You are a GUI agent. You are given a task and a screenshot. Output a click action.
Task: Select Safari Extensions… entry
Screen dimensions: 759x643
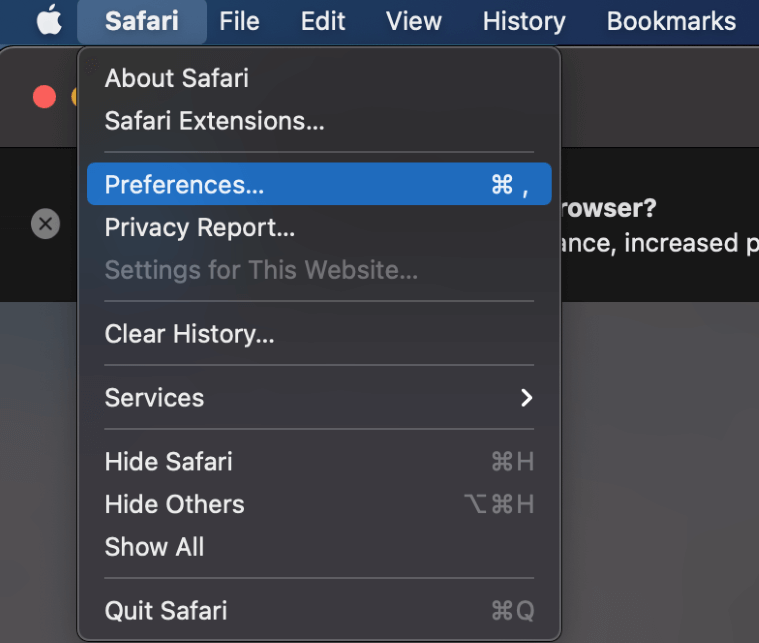[x=214, y=121]
